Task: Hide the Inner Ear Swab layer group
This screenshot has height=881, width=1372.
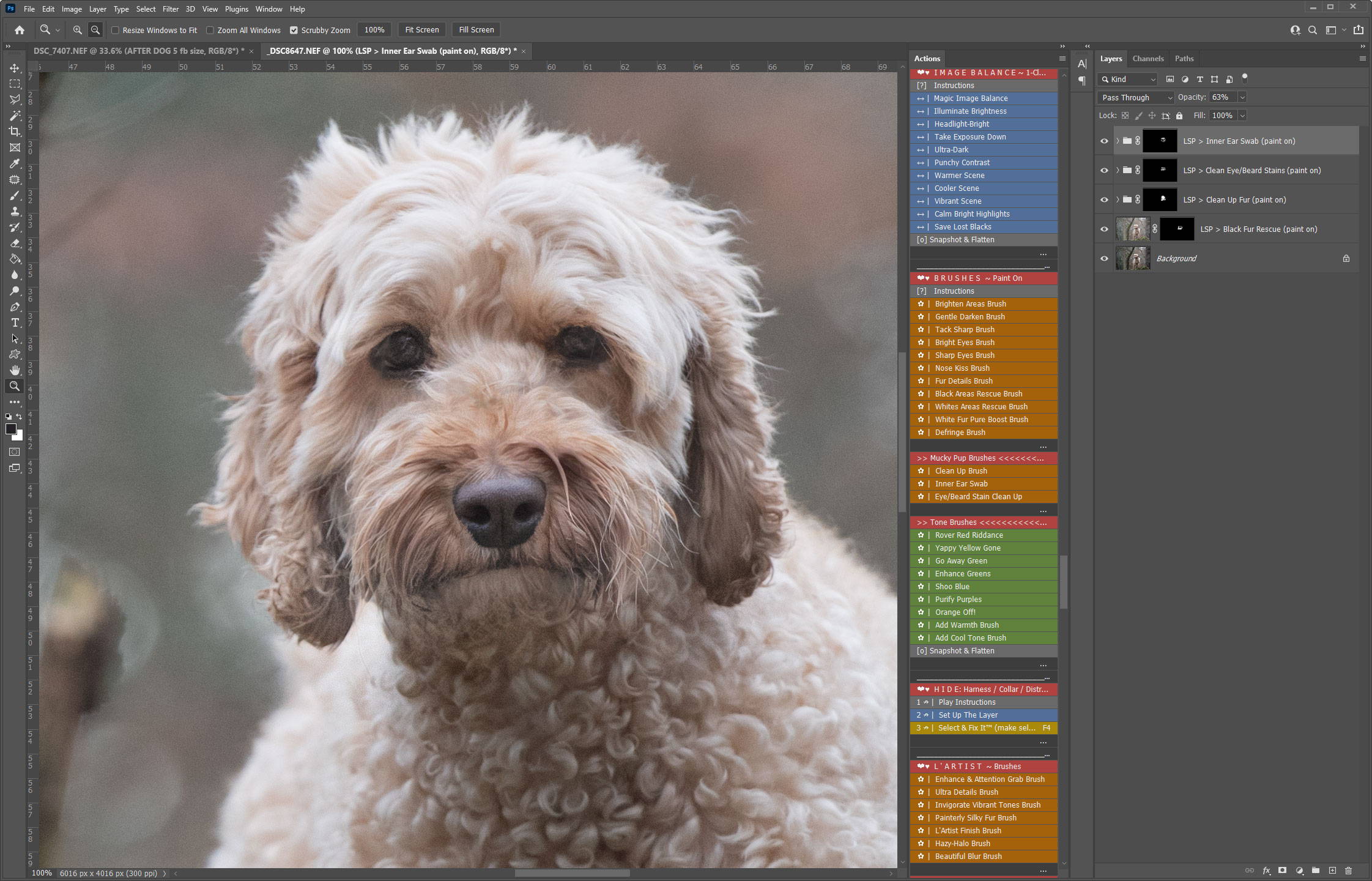Action: (x=1104, y=141)
